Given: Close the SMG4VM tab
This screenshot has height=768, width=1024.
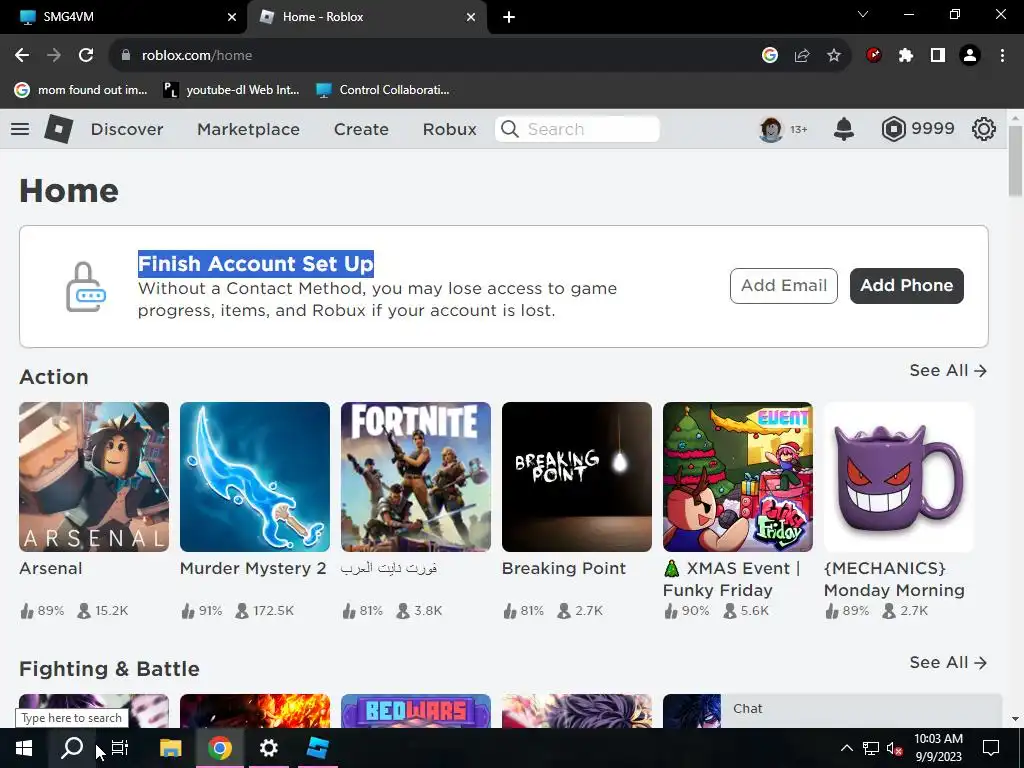Looking at the screenshot, I should (x=231, y=18).
